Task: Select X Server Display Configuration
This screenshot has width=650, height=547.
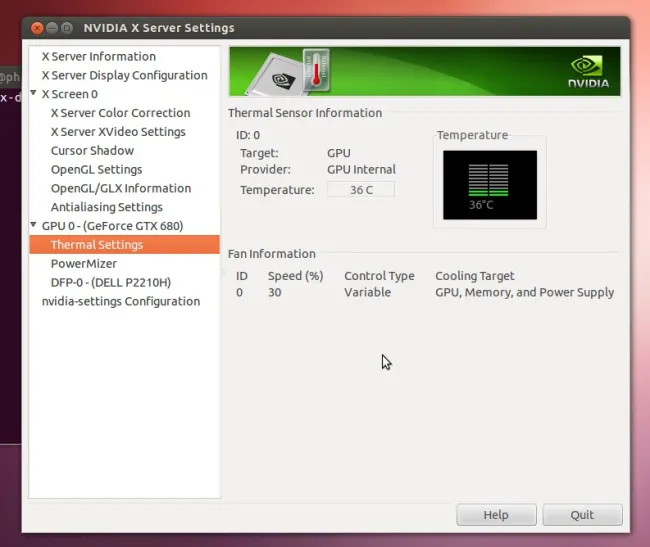Action: point(124,75)
